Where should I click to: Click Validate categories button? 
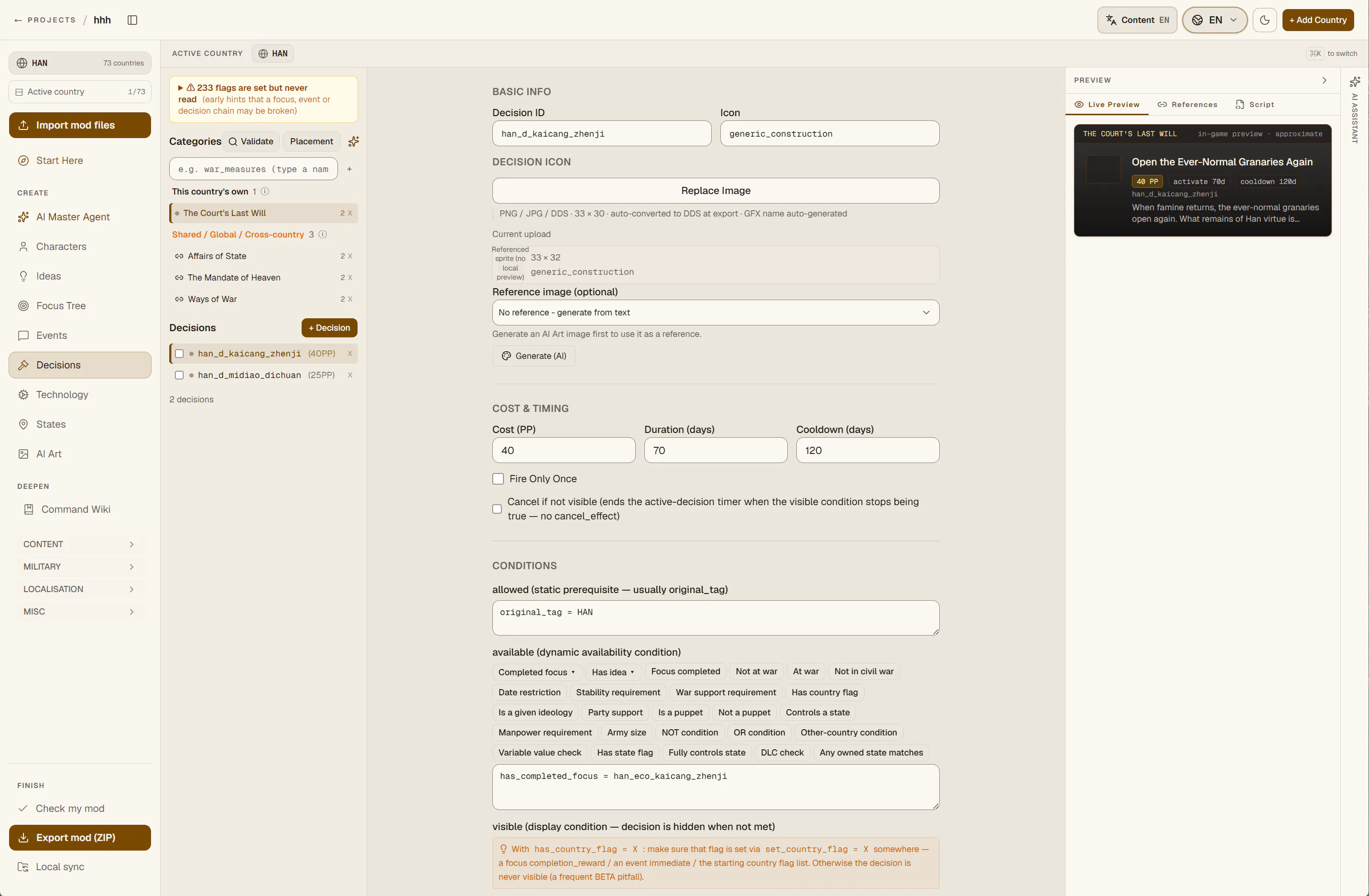pos(251,141)
